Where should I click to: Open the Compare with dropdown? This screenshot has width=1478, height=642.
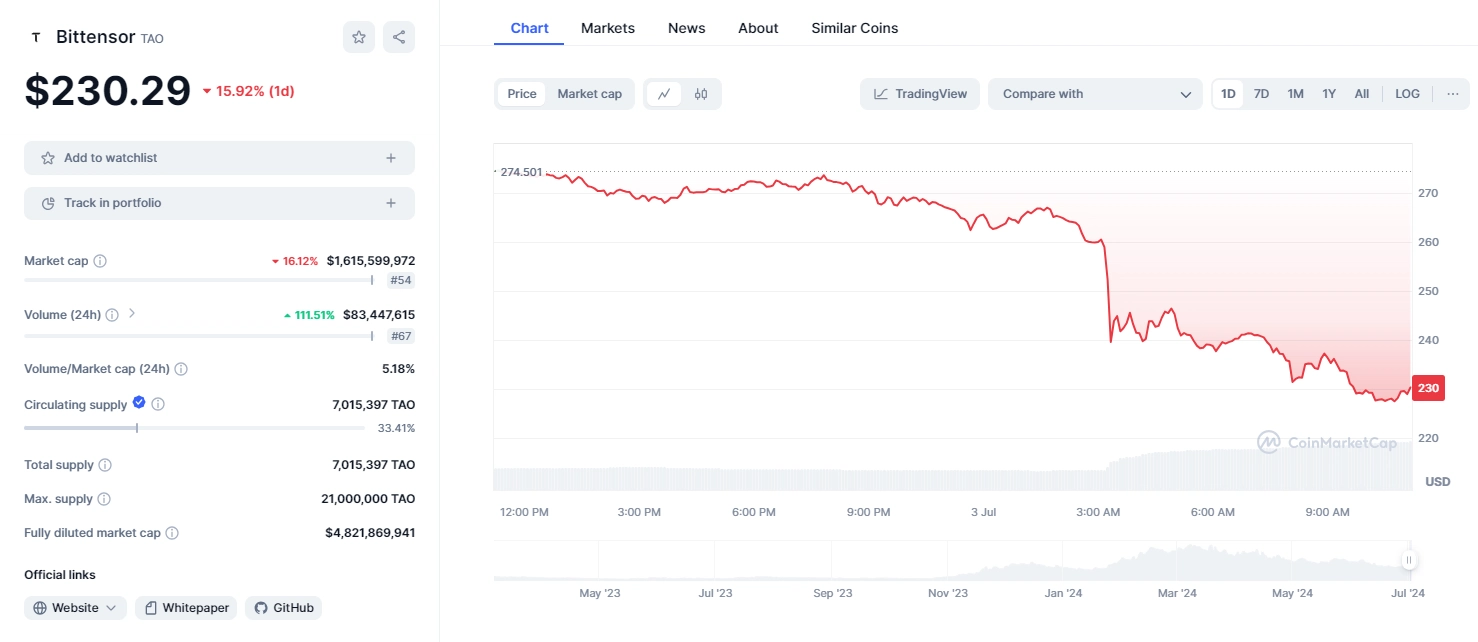point(1096,94)
